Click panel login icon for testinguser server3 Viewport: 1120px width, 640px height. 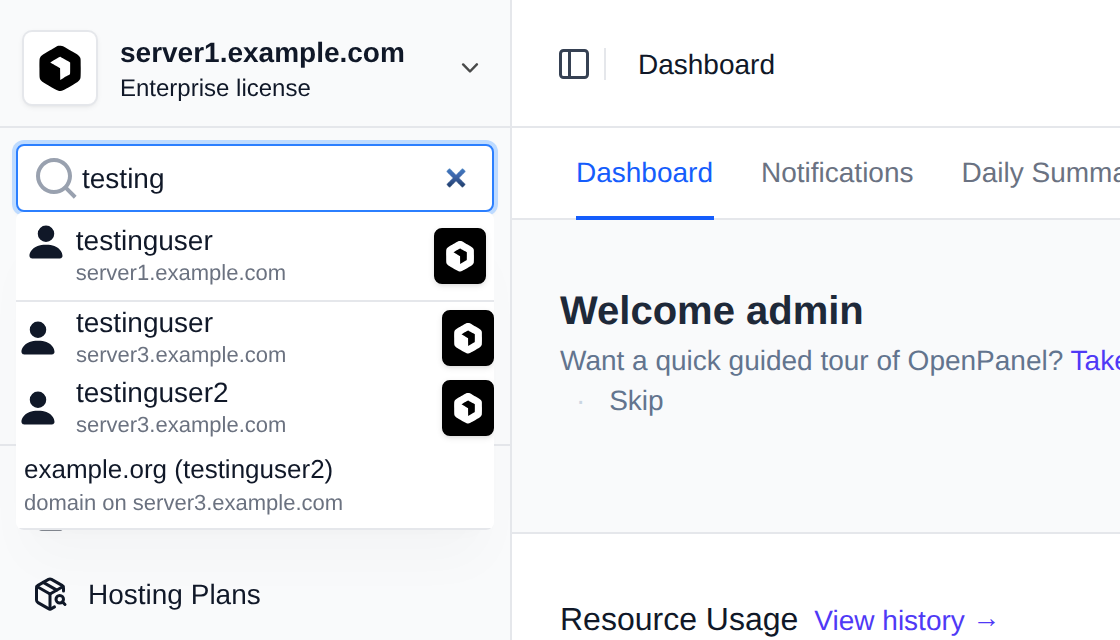[468, 338]
